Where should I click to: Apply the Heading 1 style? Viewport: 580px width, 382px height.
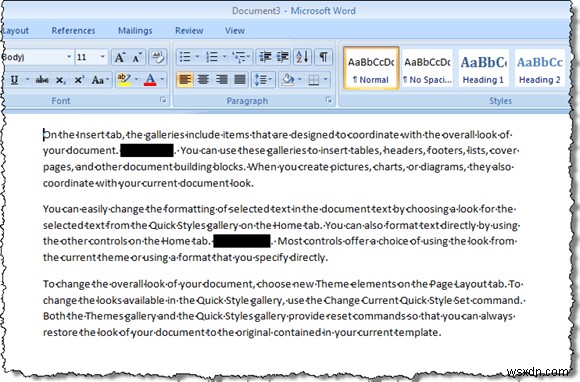483,68
